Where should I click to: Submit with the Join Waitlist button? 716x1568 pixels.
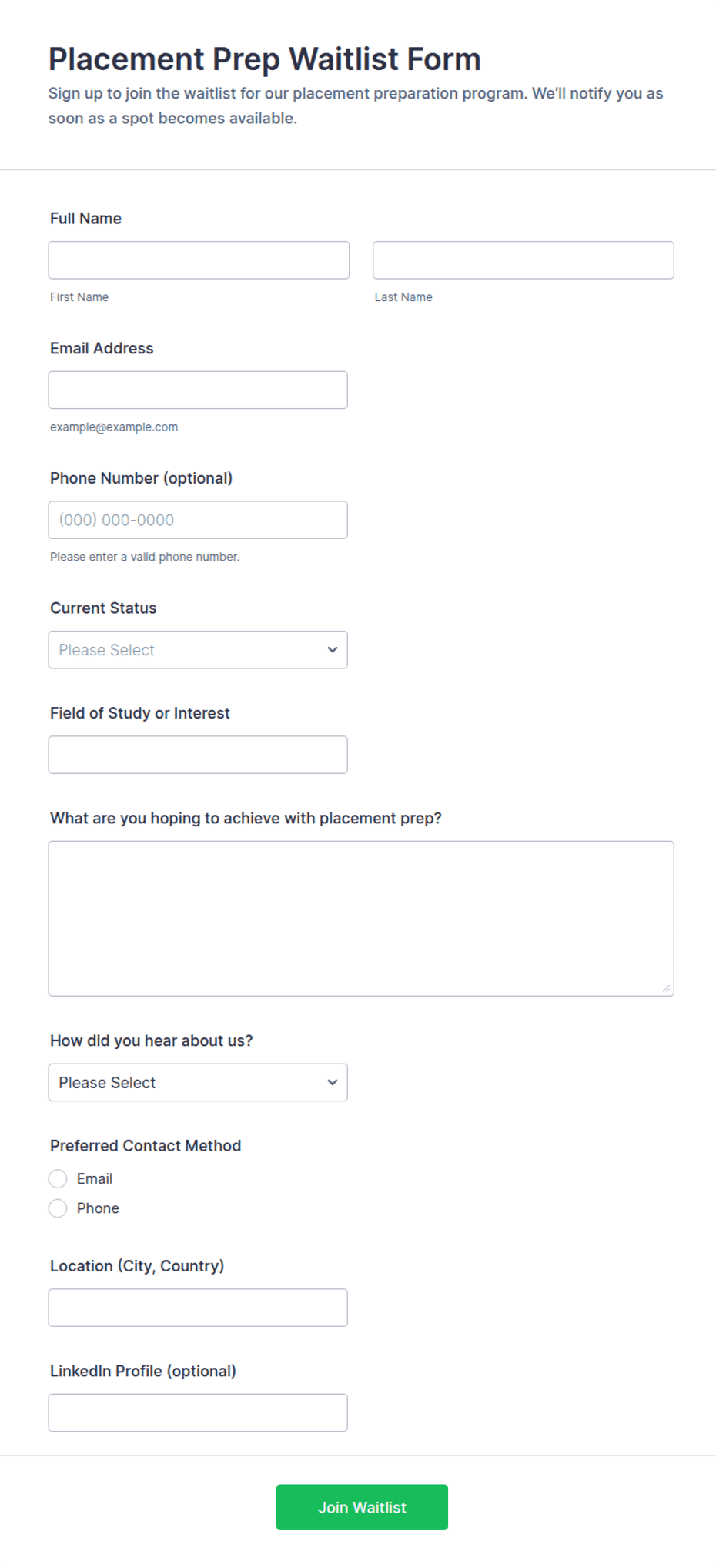[362, 1507]
